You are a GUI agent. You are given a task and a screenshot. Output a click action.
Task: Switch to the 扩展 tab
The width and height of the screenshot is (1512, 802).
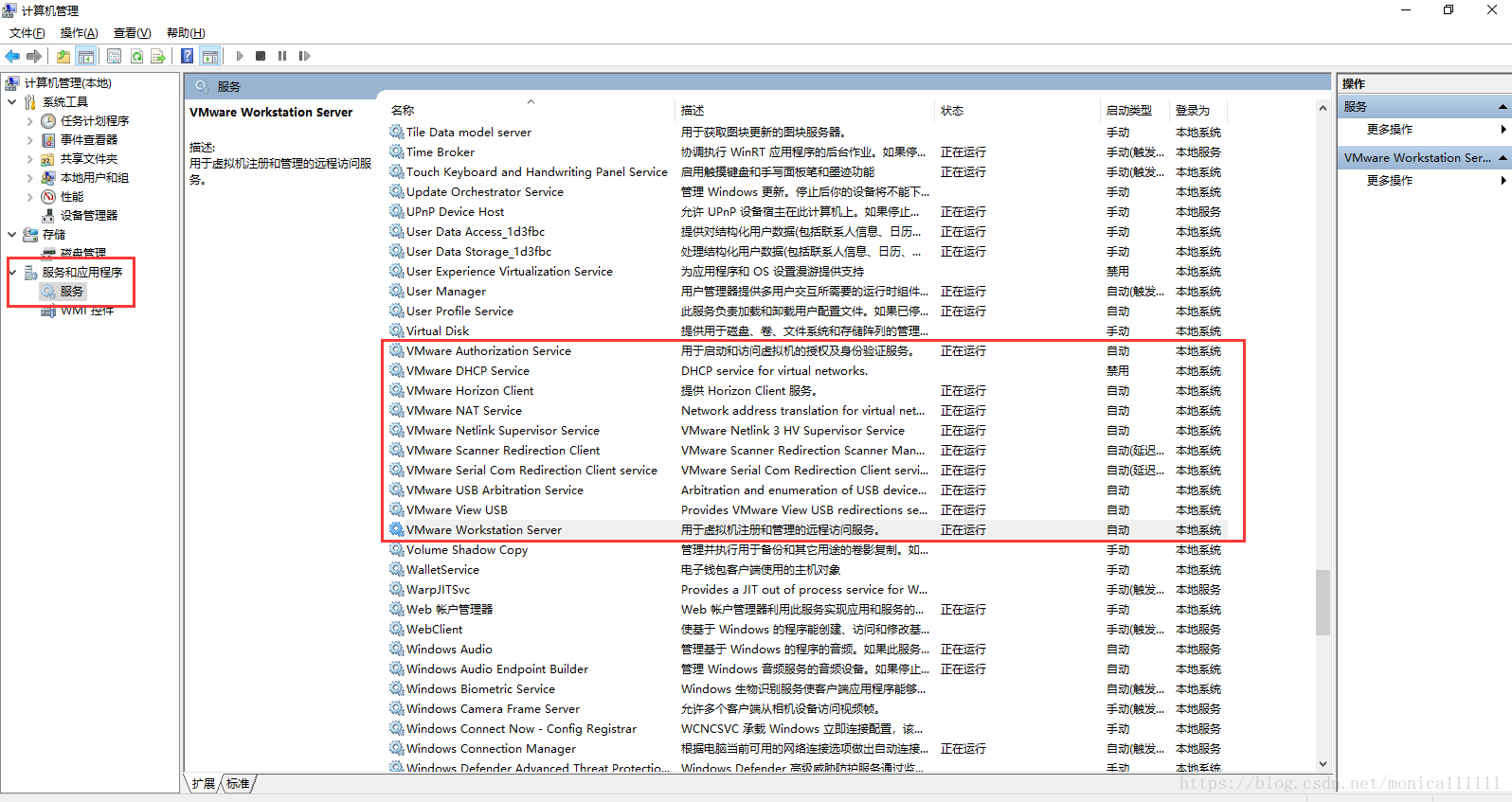(203, 784)
